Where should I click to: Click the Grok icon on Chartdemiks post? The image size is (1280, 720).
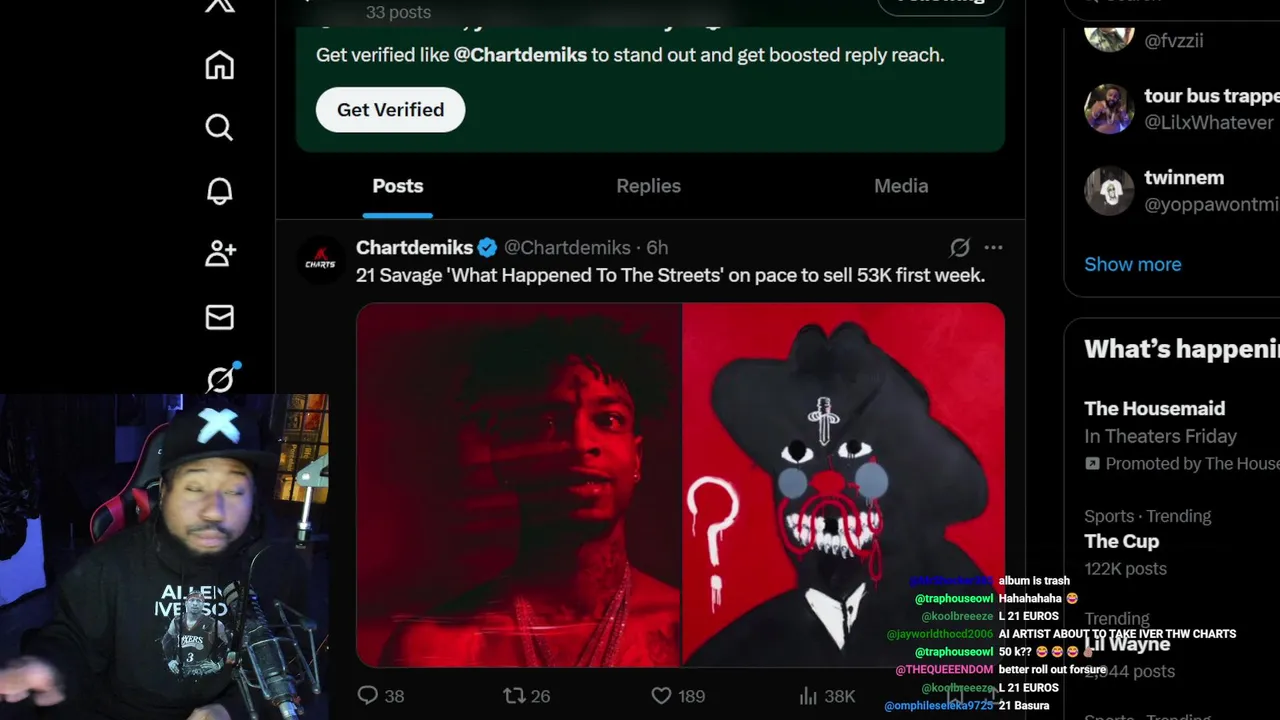[x=959, y=247]
